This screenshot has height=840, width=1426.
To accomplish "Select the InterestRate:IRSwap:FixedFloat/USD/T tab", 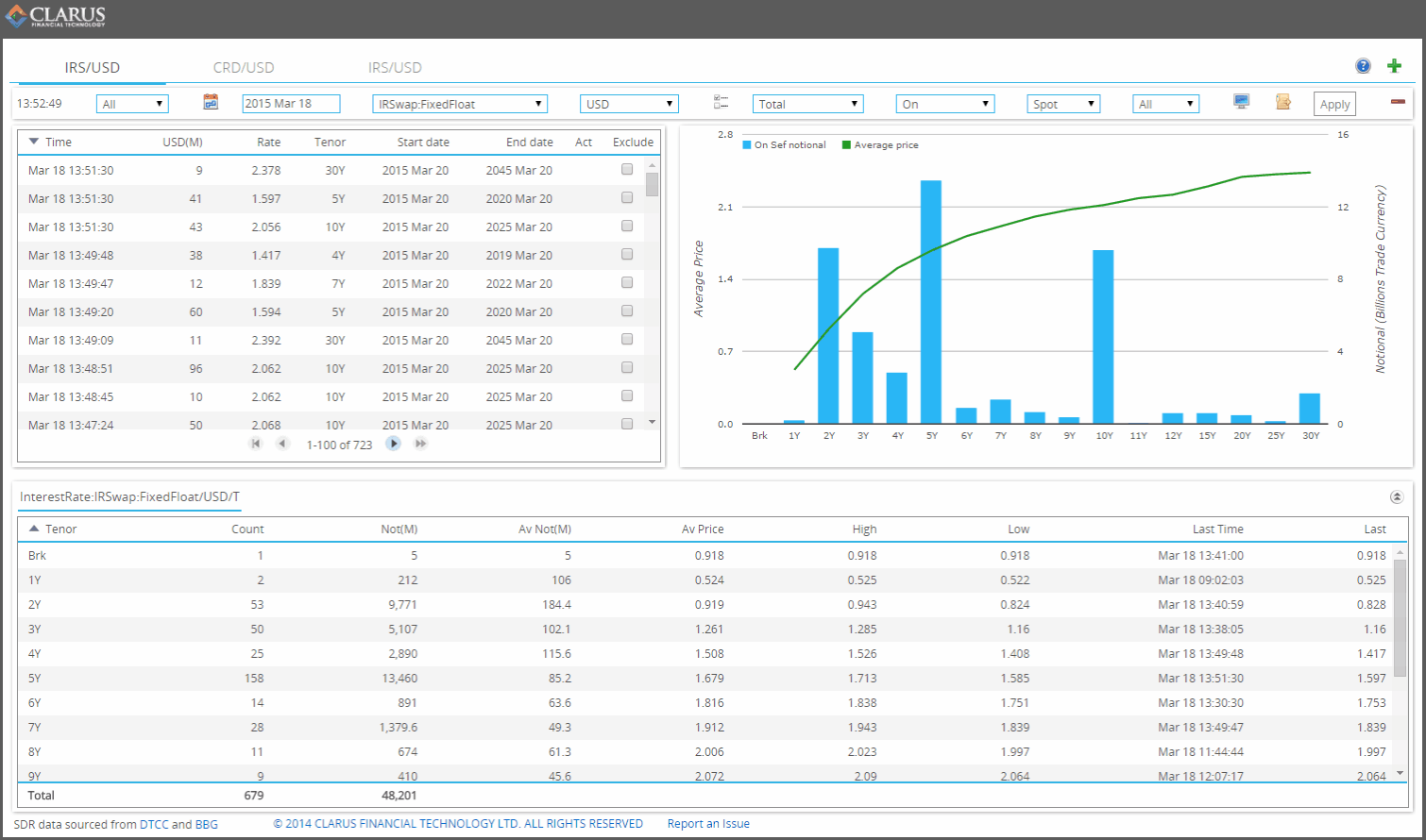I will [x=129, y=496].
